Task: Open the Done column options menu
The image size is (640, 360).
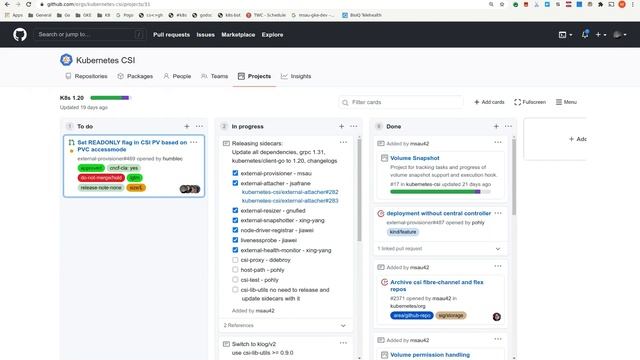Action: pyautogui.click(x=508, y=127)
